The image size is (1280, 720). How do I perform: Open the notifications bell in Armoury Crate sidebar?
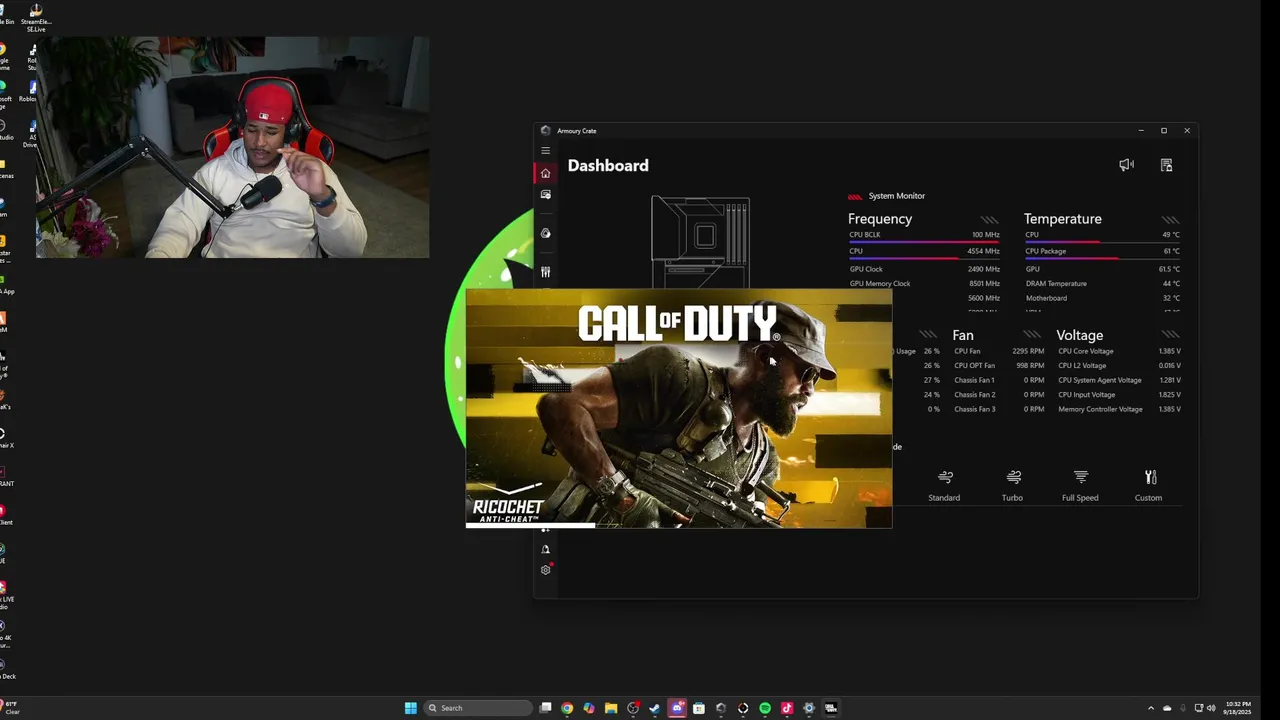(545, 549)
